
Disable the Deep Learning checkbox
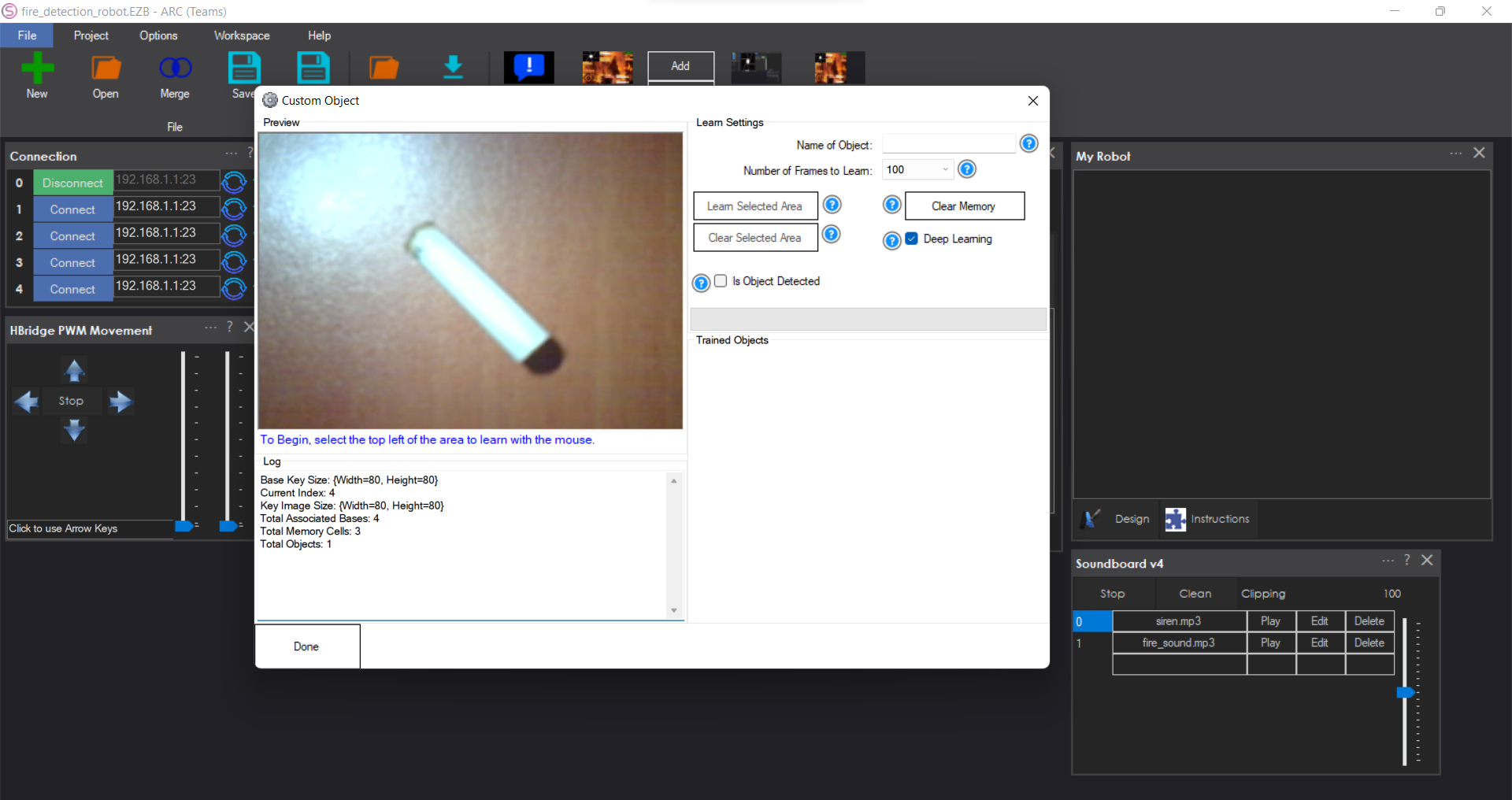(x=912, y=239)
